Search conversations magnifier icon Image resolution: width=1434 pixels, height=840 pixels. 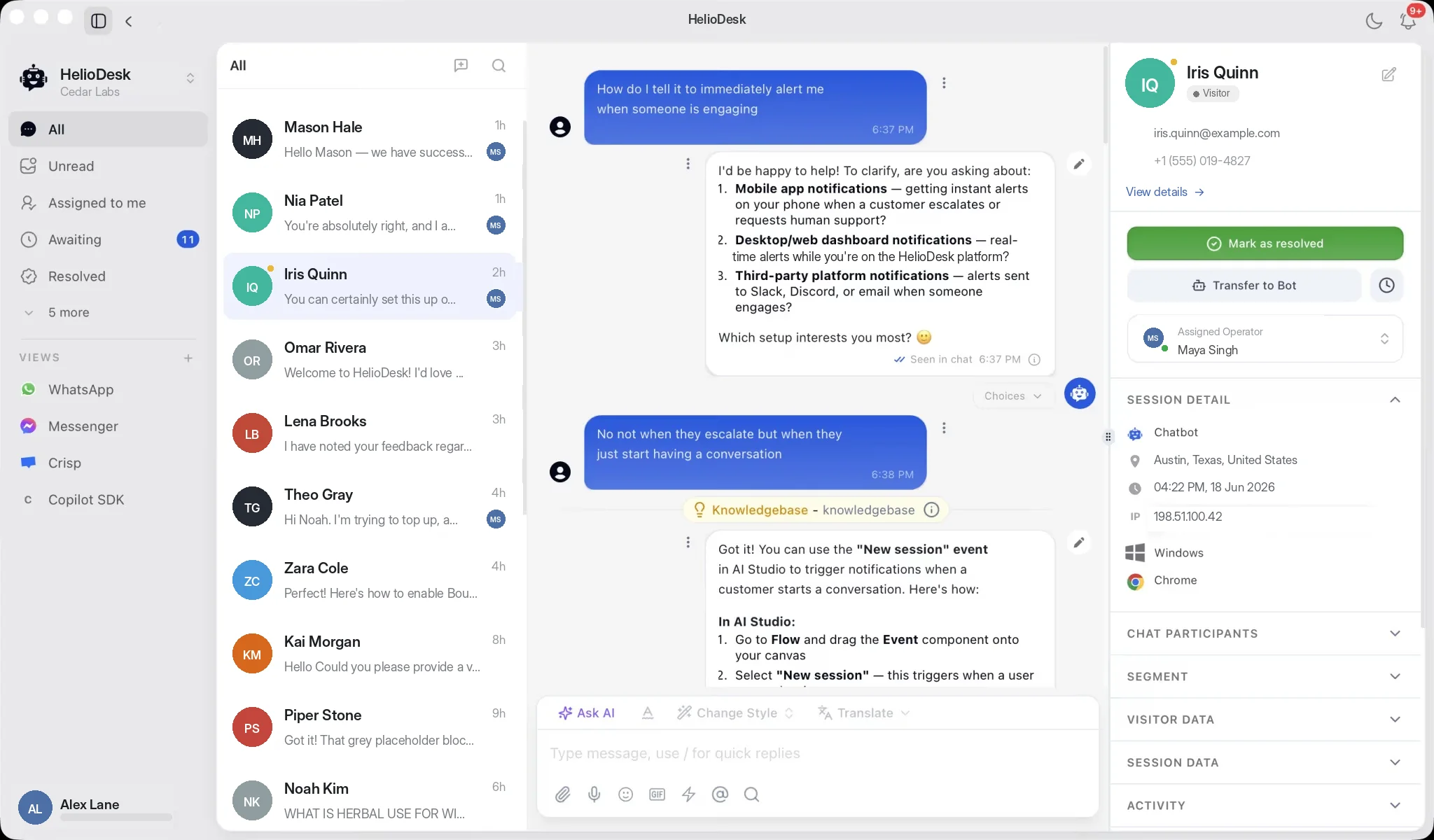pyautogui.click(x=499, y=65)
